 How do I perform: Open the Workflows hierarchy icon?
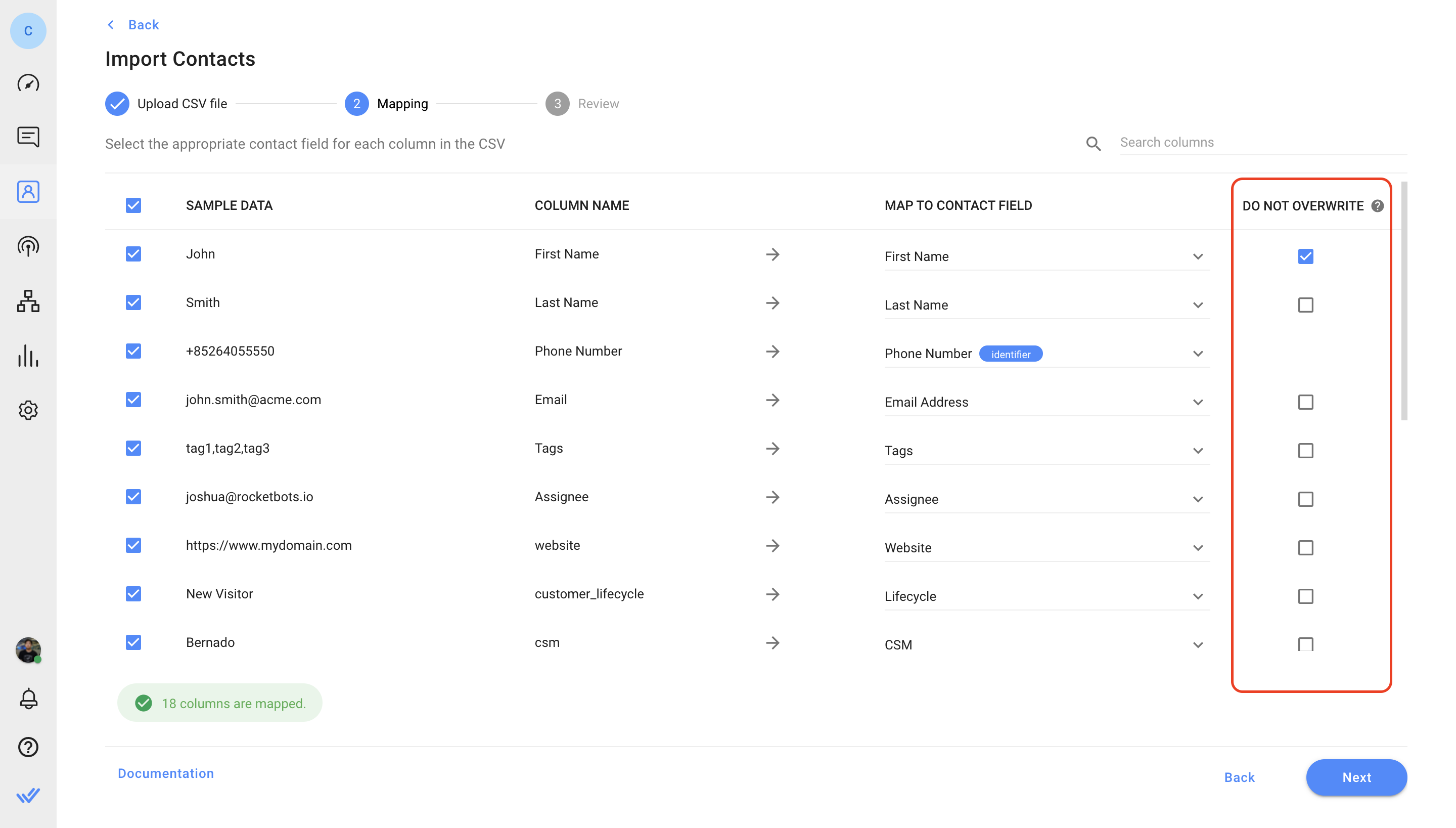click(28, 301)
